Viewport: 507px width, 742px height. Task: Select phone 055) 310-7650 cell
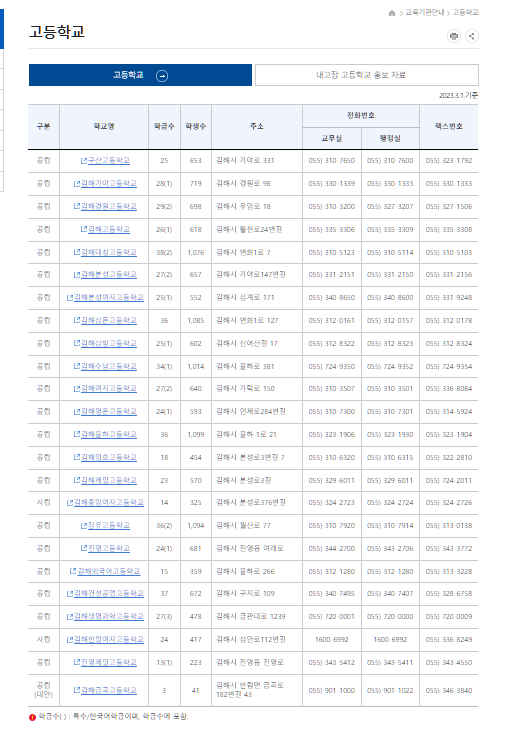coord(331,161)
